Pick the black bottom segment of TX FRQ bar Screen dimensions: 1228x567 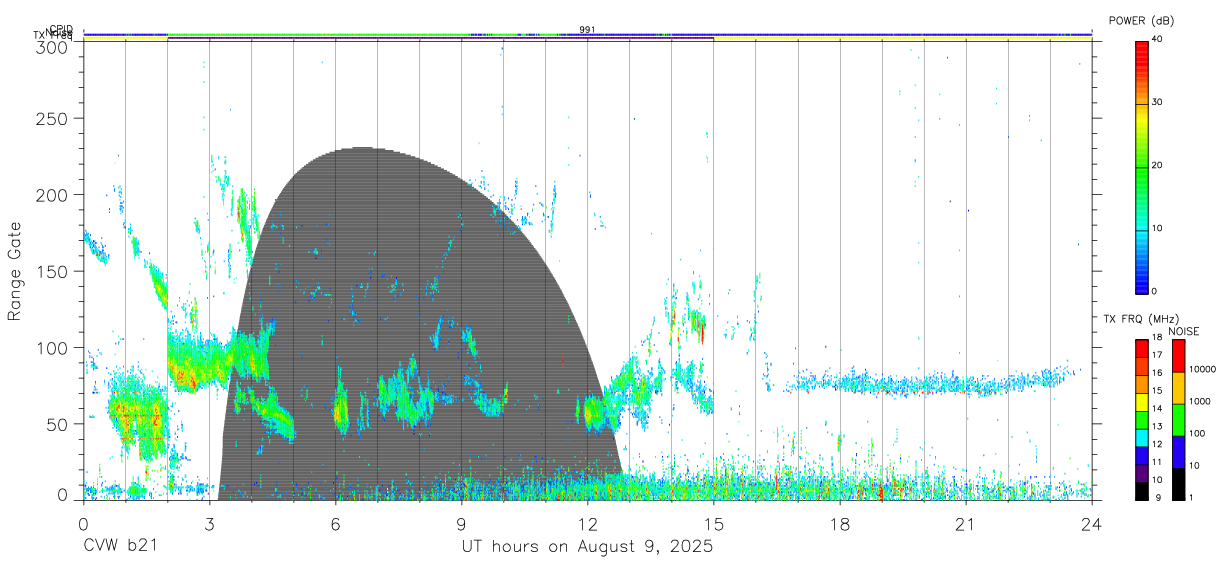click(x=1142, y=493)
